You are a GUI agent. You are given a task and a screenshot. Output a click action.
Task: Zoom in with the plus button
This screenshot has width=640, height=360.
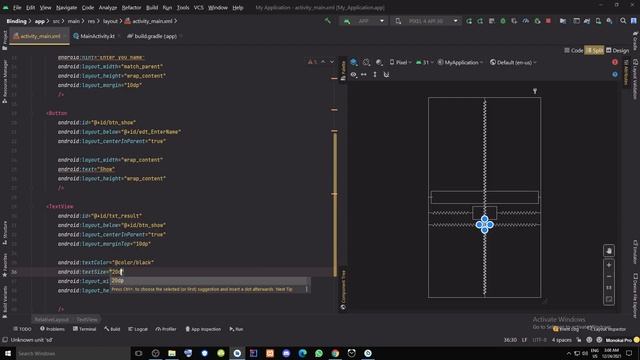(x=609, y=265)
